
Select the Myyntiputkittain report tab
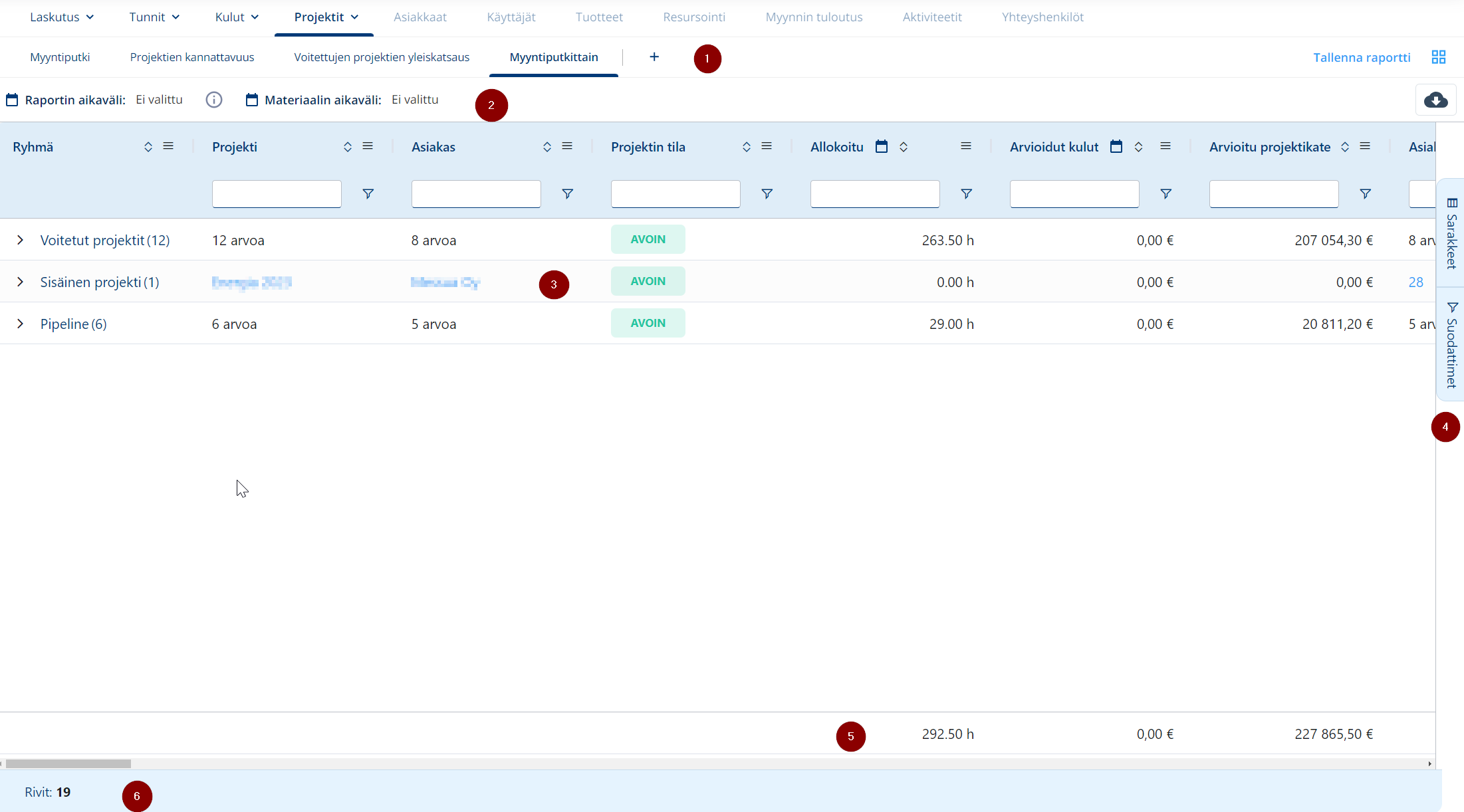(554, 57)
